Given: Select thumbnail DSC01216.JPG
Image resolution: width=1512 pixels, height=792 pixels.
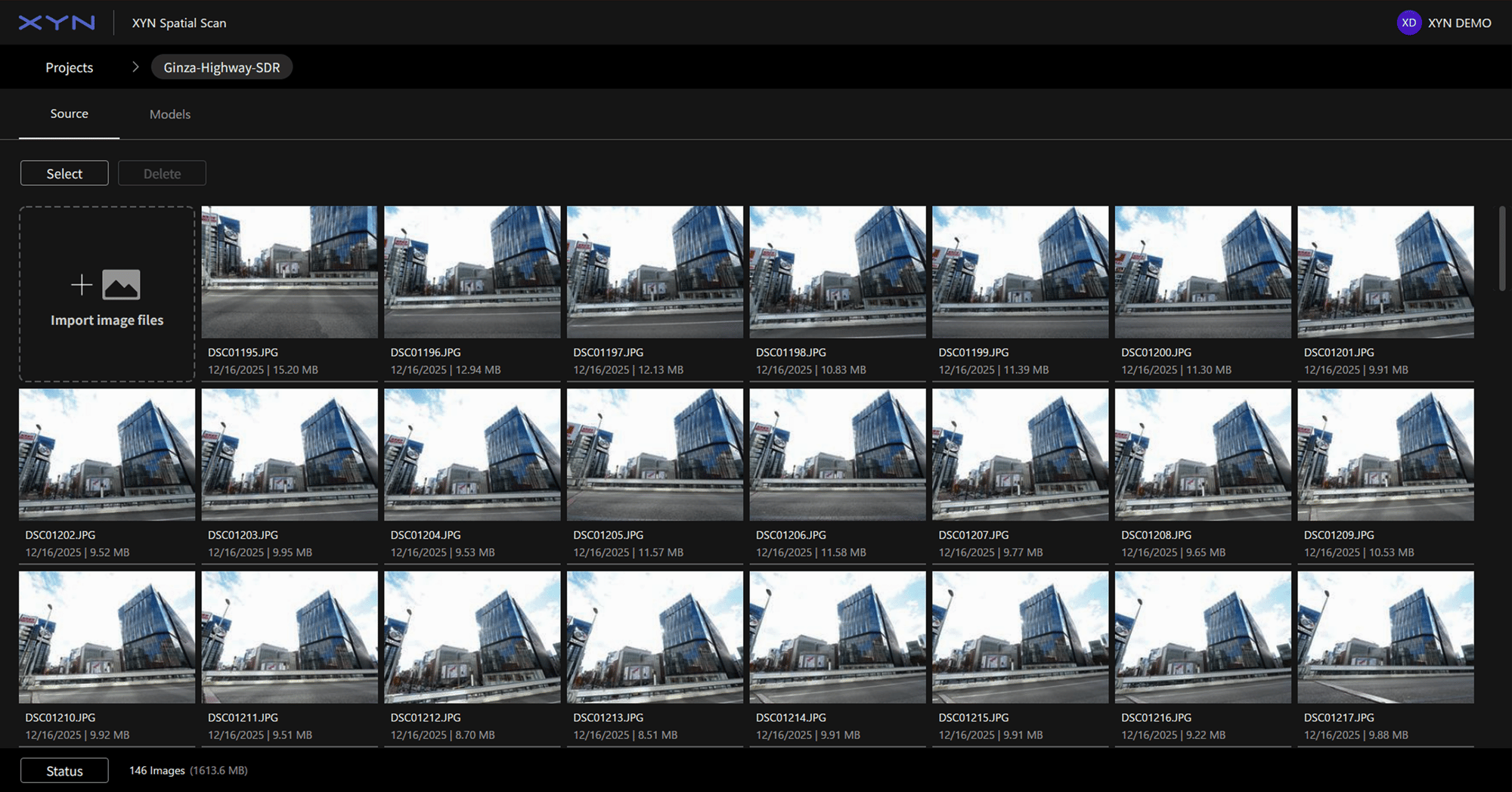Looking at the screenshot, I should click(1203, 637).
